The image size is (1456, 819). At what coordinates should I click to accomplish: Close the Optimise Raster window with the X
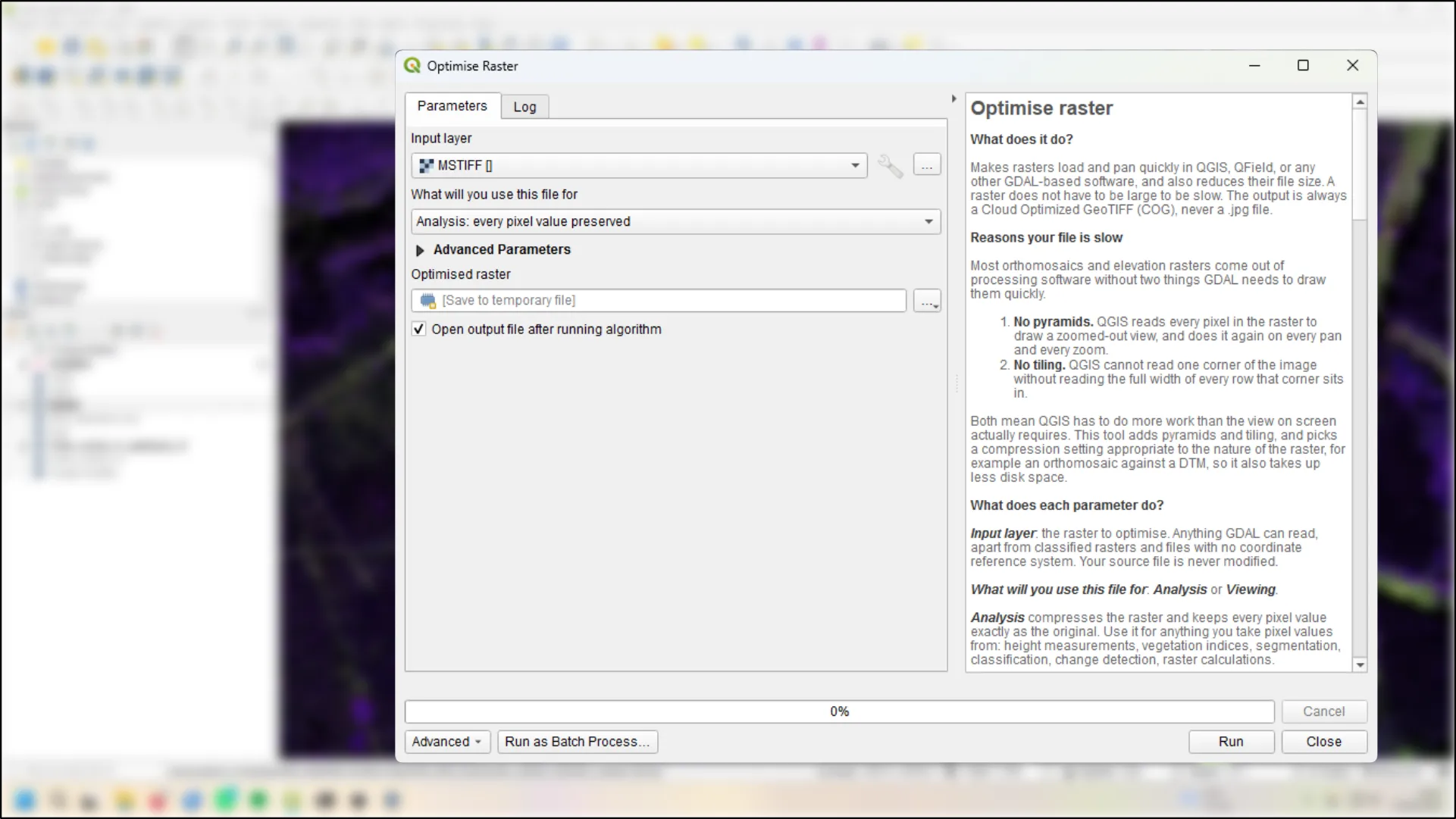point(1352,66)
